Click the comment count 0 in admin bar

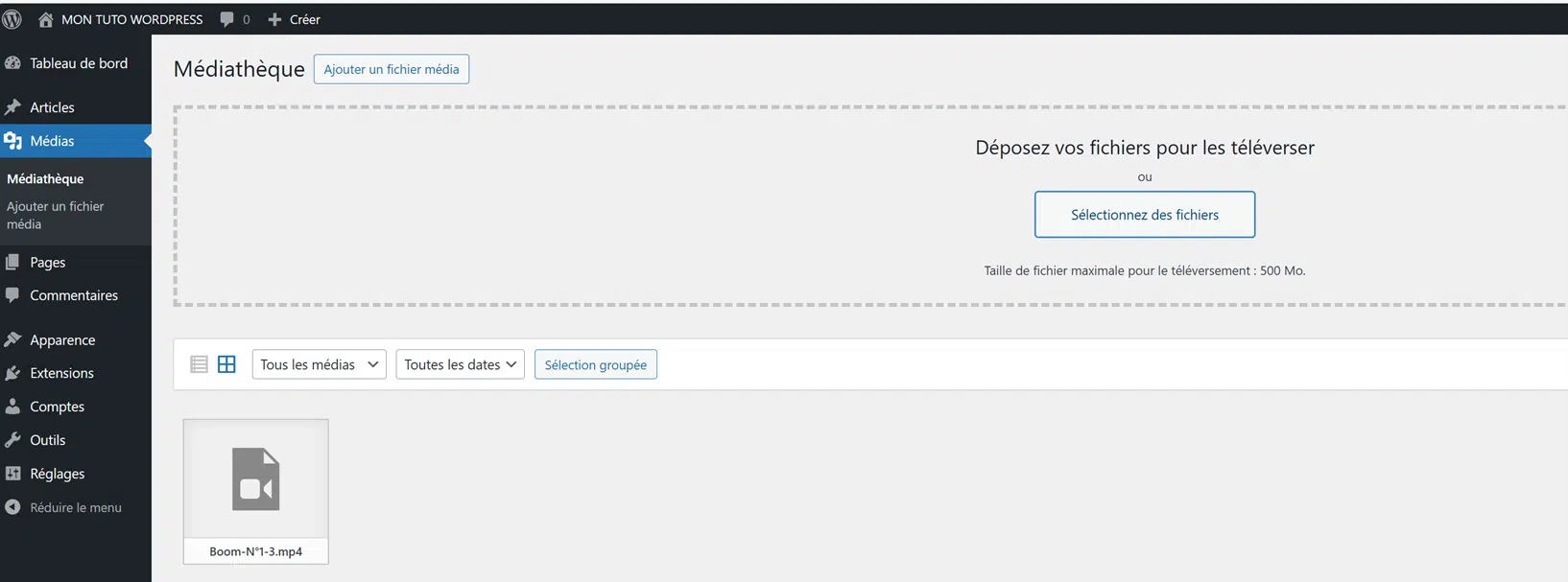pos(247,19)
